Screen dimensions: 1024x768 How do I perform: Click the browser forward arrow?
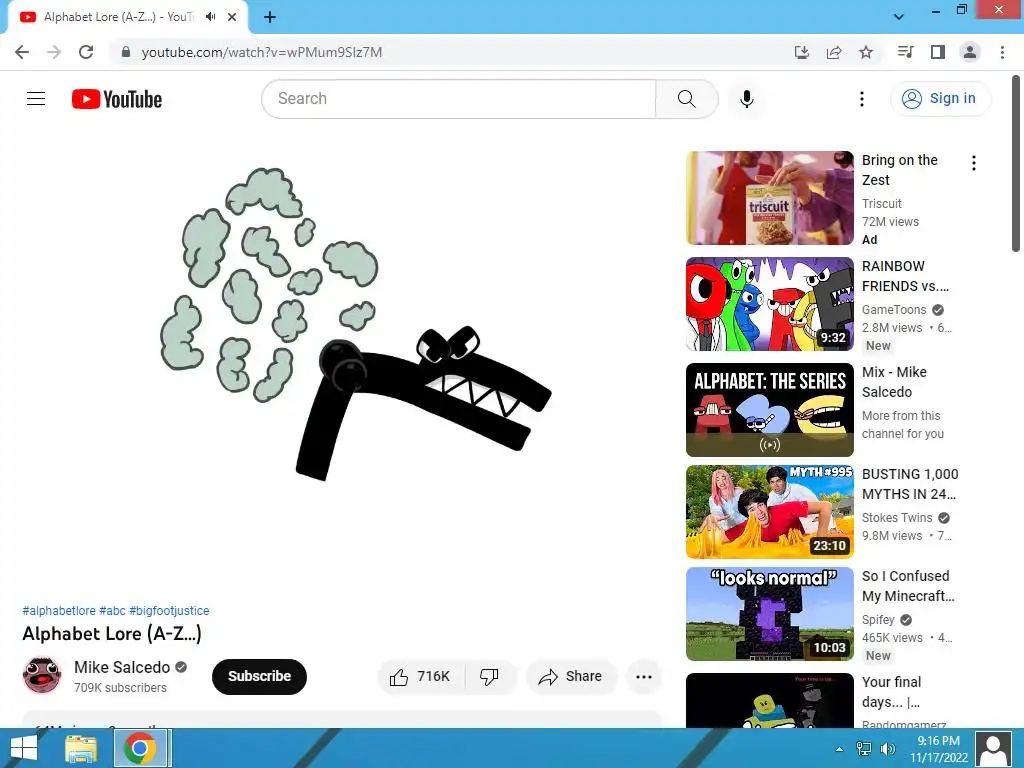coord(54,52)
